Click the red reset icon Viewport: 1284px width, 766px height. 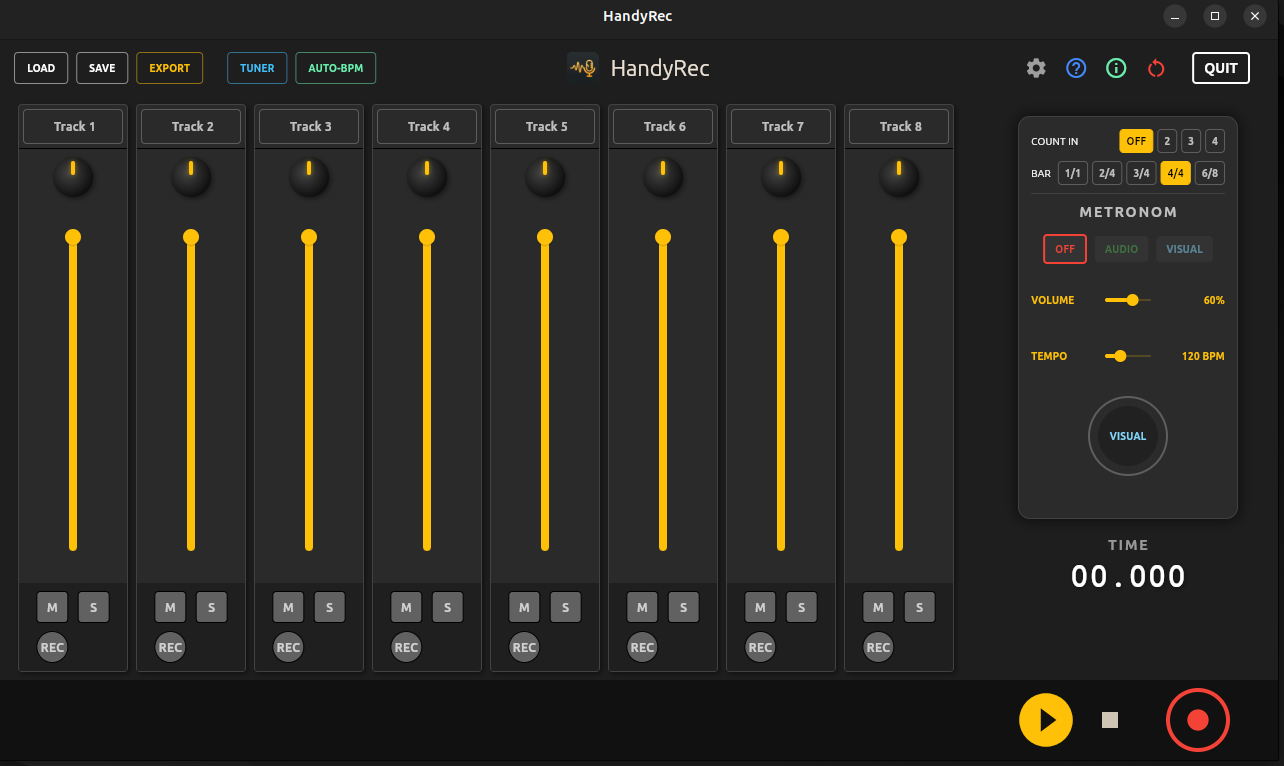(x=1156, y=68)
